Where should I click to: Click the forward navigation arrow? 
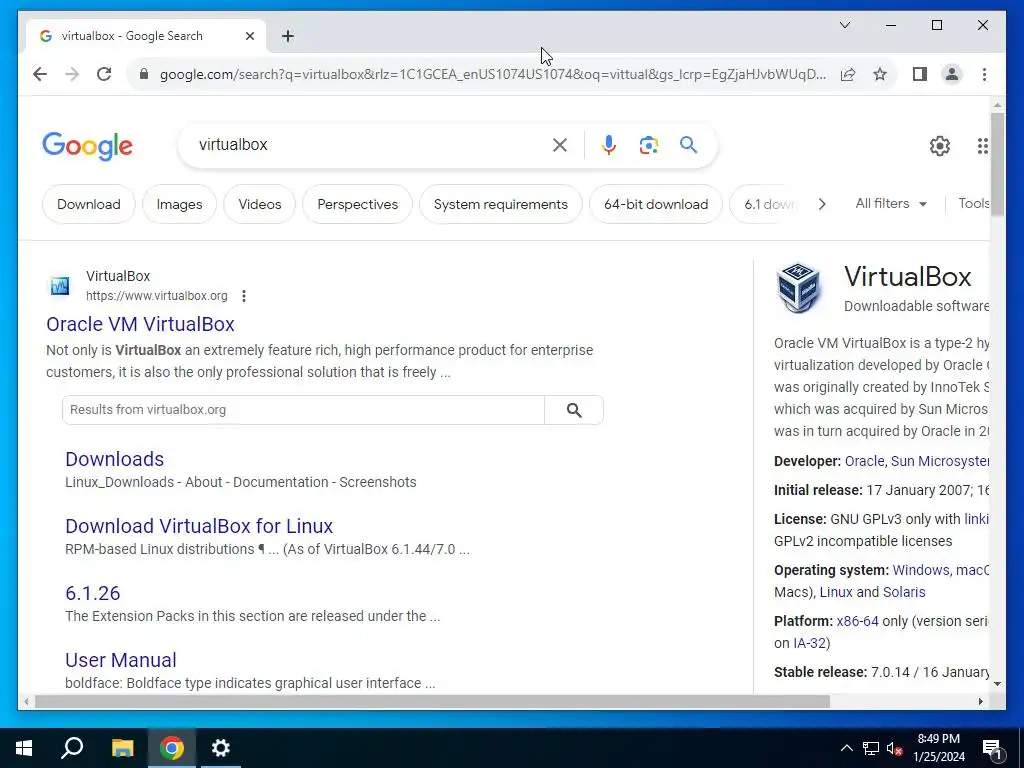tap(72, 74)
